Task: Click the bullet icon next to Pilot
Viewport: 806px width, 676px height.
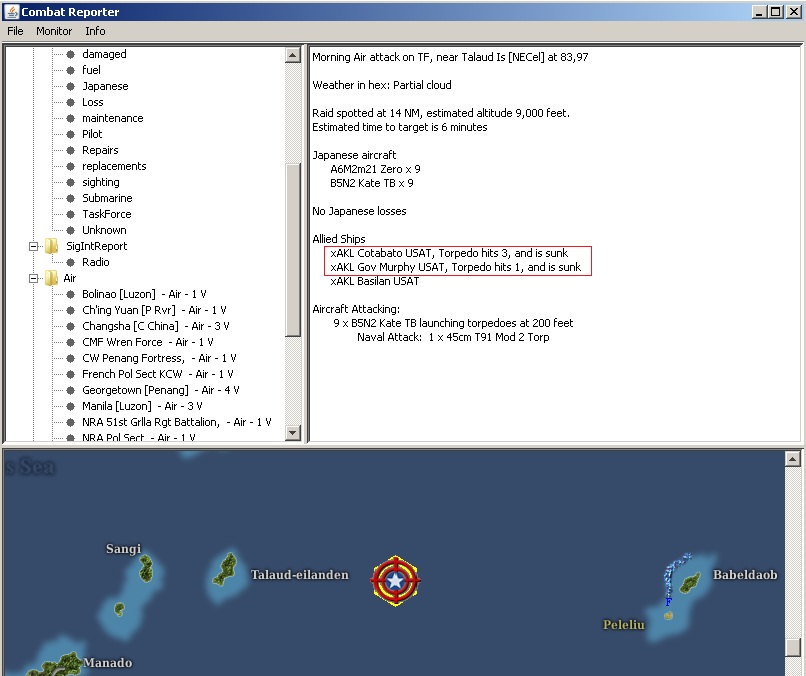Action: pyautogui.click(x=71, y=134)
